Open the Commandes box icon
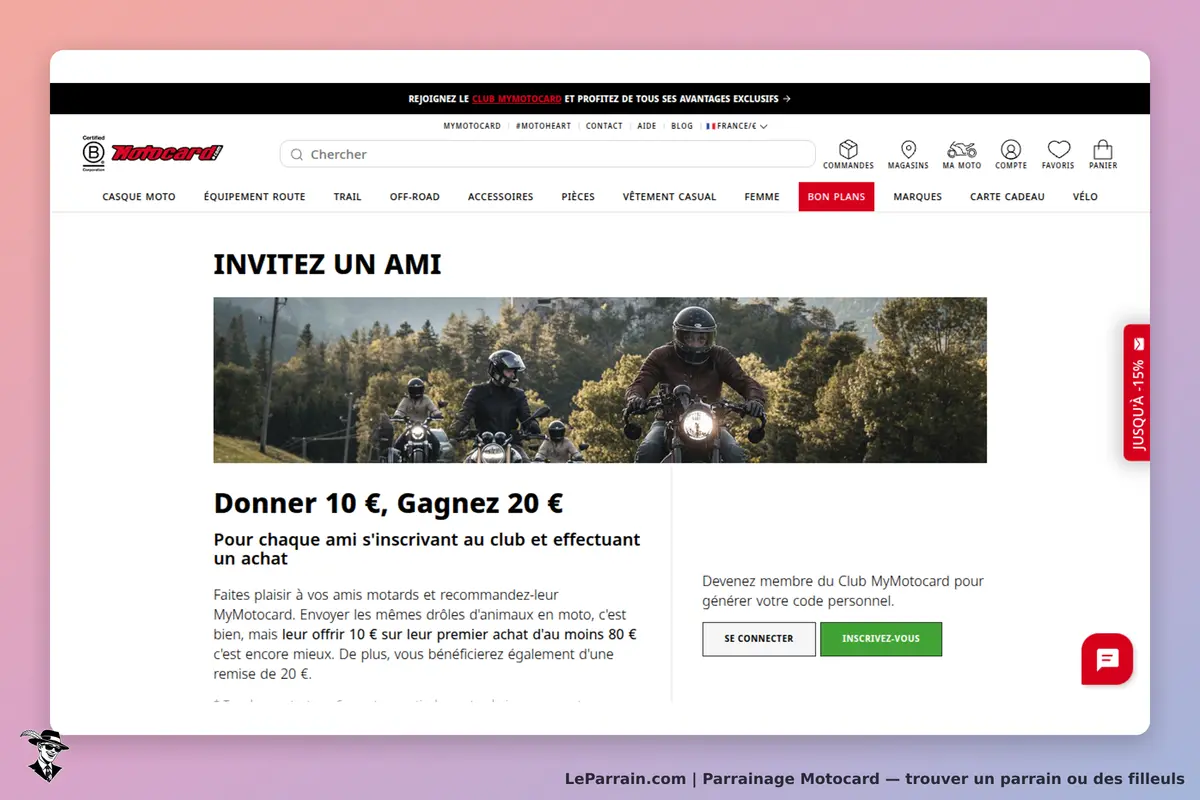This screenshot has height=800, width=1200. 848,149
